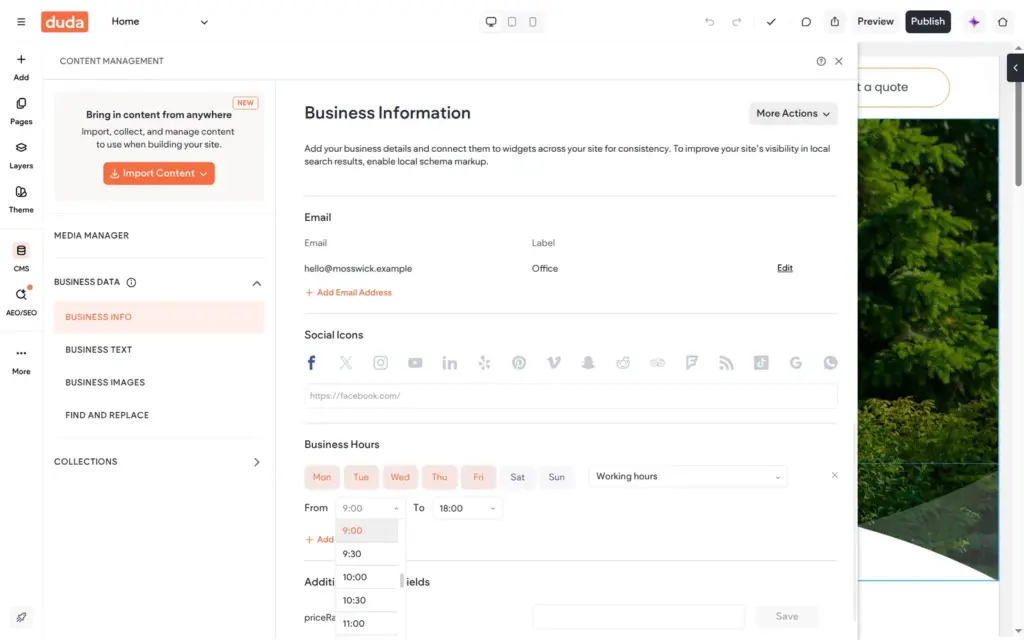The image size is (1024, 640).
Task: Select the X (Twitter) social icon
Action: coord(345,362)
